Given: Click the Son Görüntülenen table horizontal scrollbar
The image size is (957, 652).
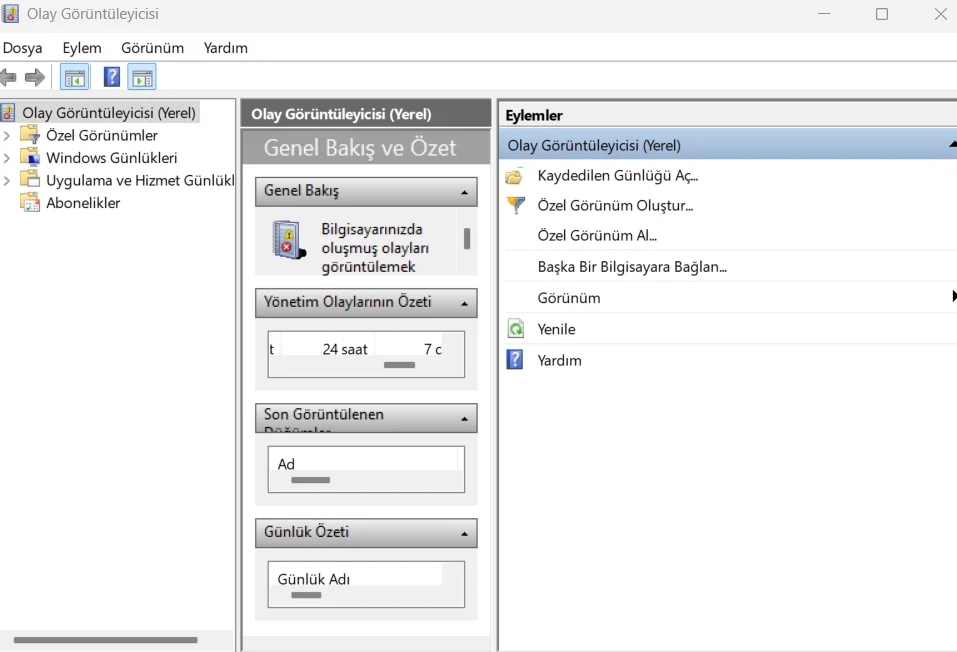Looking at the screenshot, I should pyautogui.click(x=311, y=480).
